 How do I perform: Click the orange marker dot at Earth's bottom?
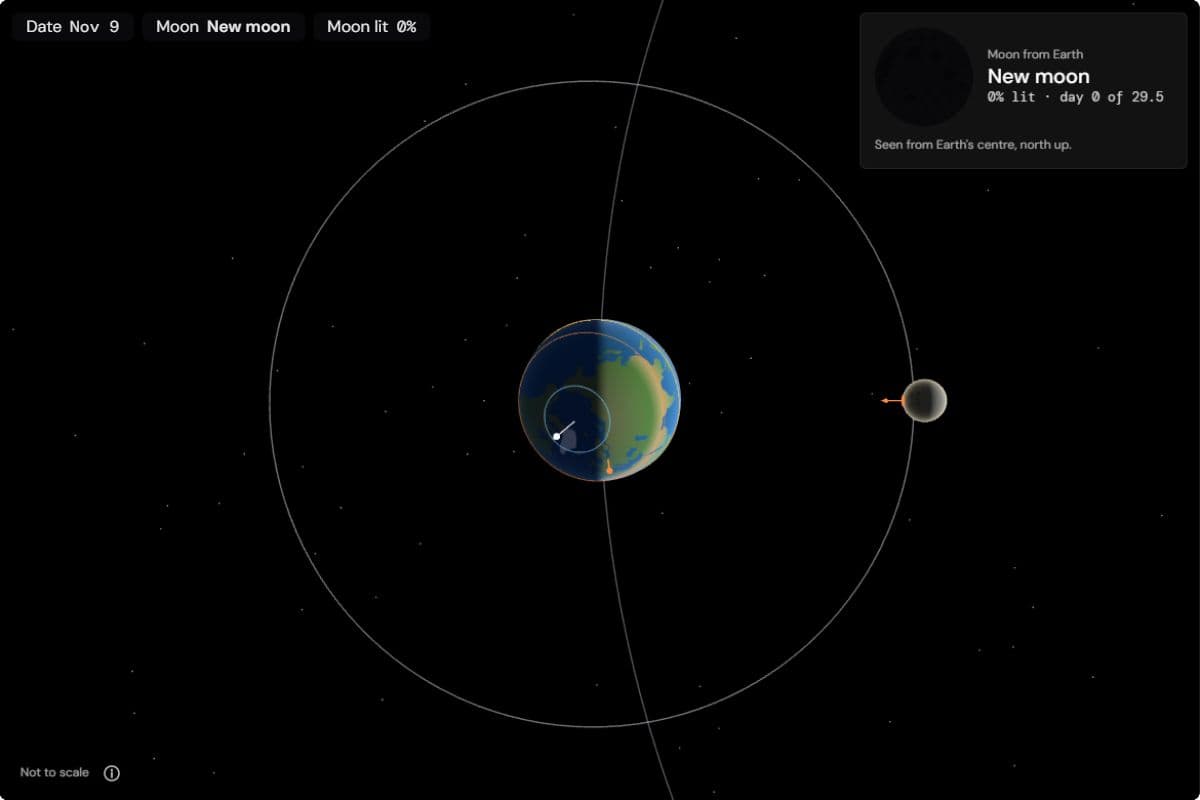[x=609, y=469]
